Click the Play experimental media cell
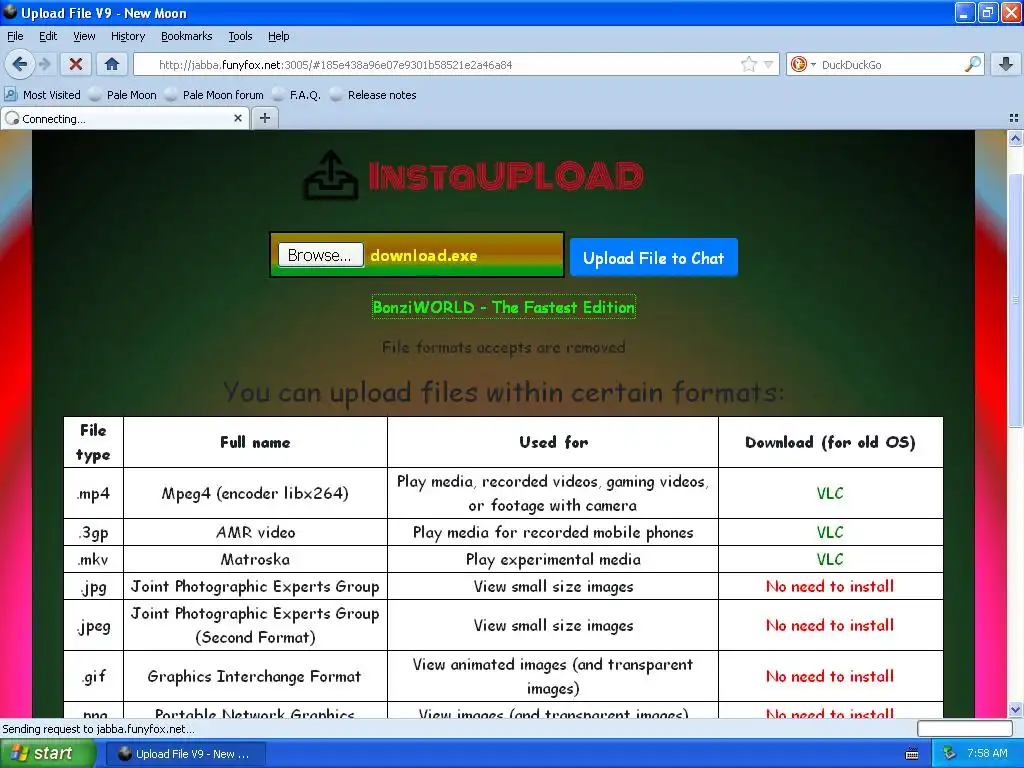Viewport: 1024px width, 768px height. [x=553, y=559]
